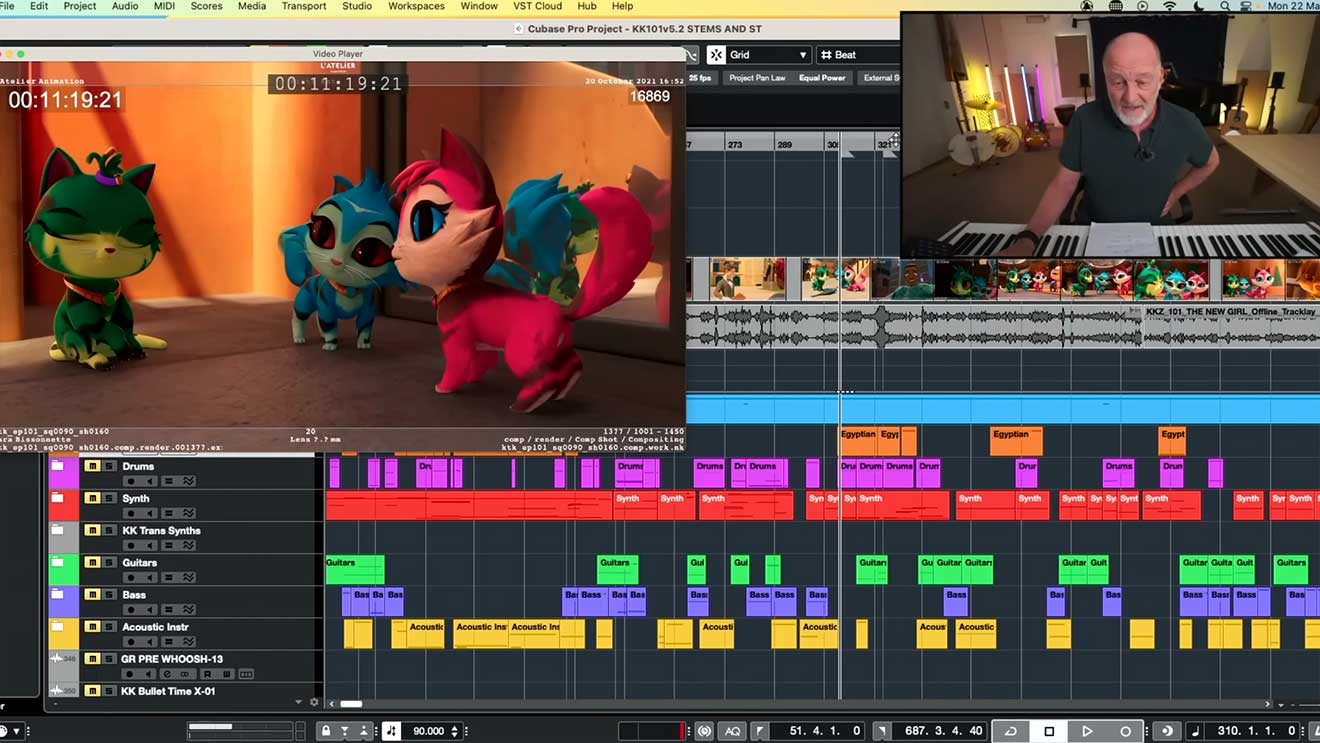Mute the KK Trans Synths track
The image size is (1320, 743).
coord(92,530)
